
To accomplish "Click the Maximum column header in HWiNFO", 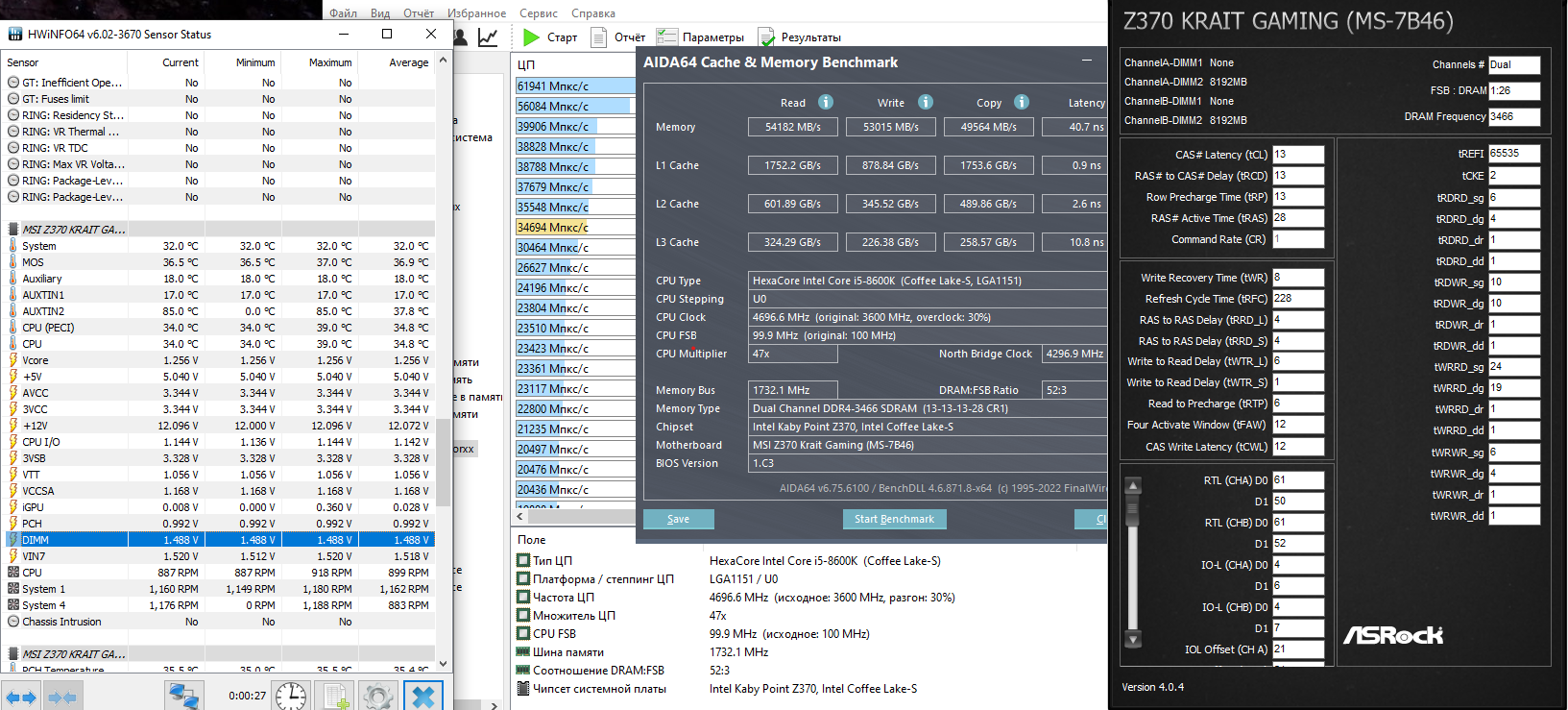I will [x=330, y=62].
